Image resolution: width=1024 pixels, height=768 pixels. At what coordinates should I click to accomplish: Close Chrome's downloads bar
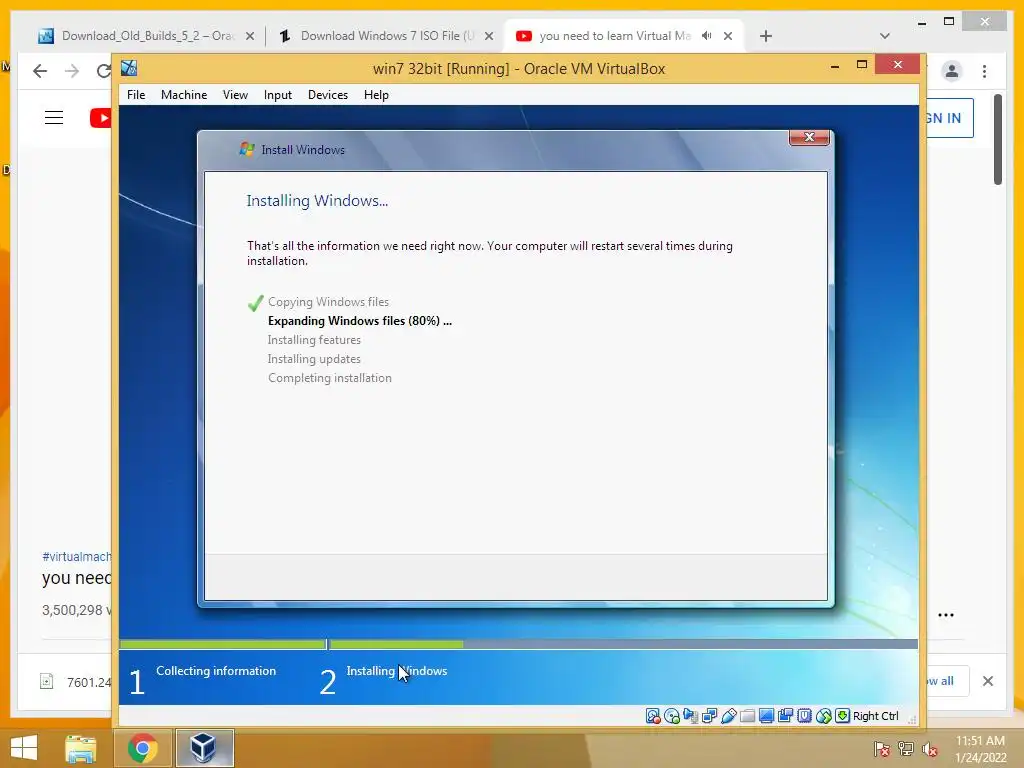point(987,681)
